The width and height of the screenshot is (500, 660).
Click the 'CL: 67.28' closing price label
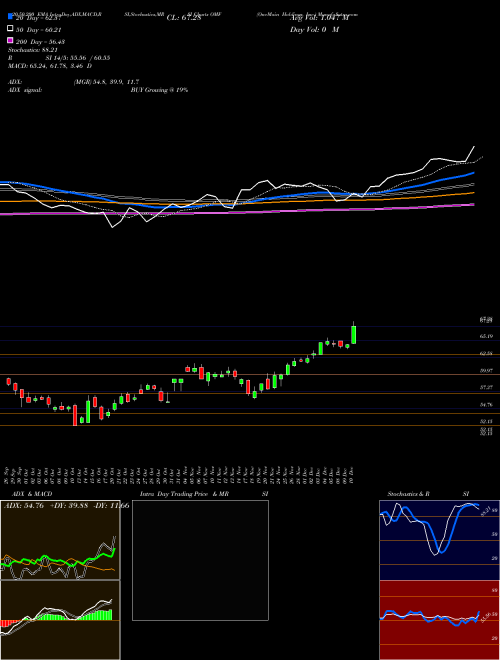(x=184, y=18)
